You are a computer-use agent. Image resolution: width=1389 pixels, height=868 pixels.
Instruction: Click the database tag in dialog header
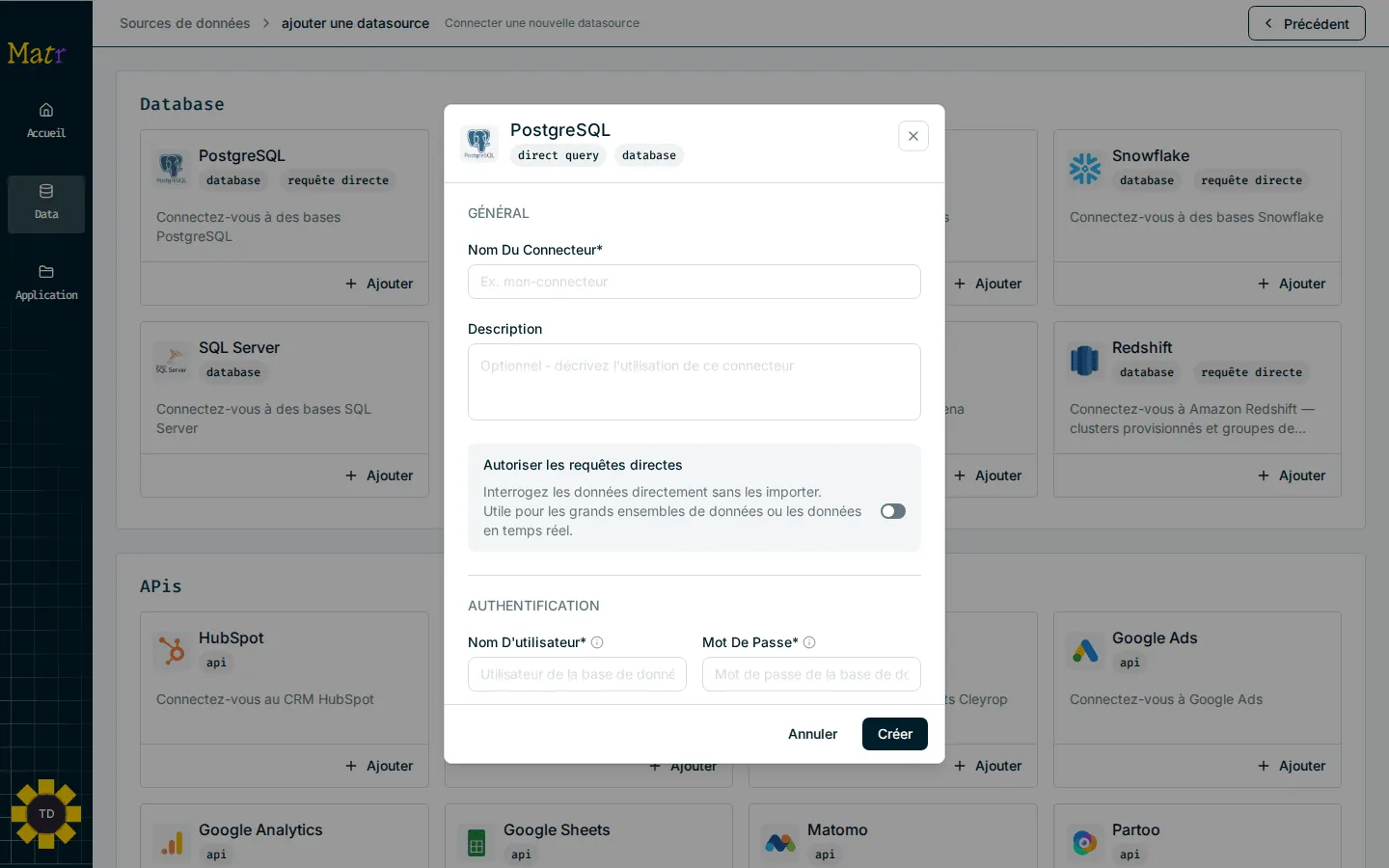click(x=649, y=155)
